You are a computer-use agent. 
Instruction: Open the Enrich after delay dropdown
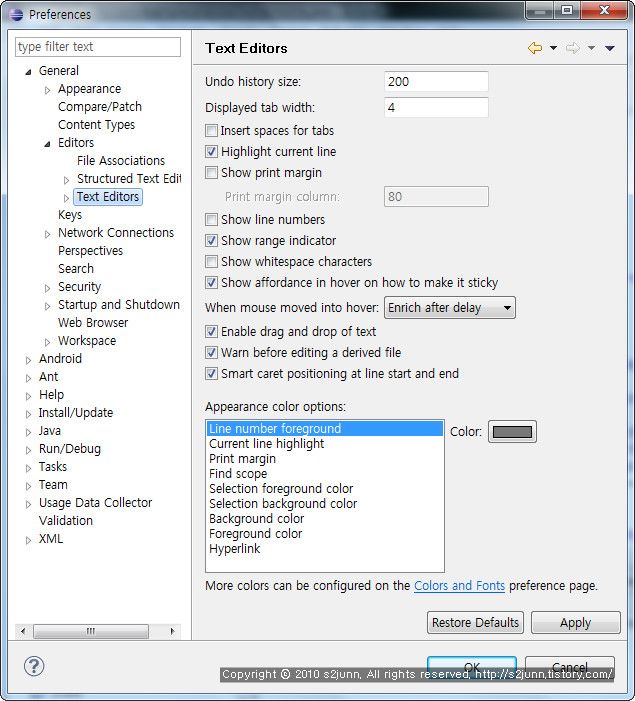pos(450,308)
